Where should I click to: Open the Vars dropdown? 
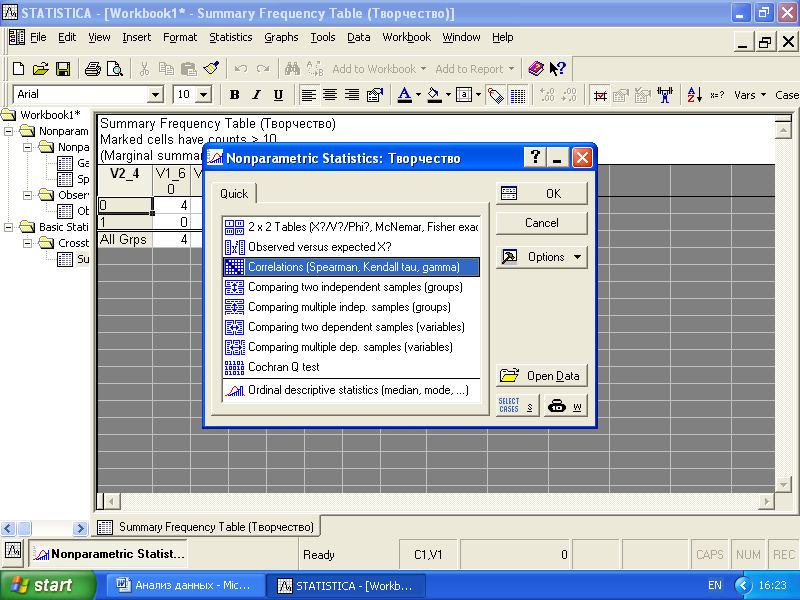pos(750,95)
